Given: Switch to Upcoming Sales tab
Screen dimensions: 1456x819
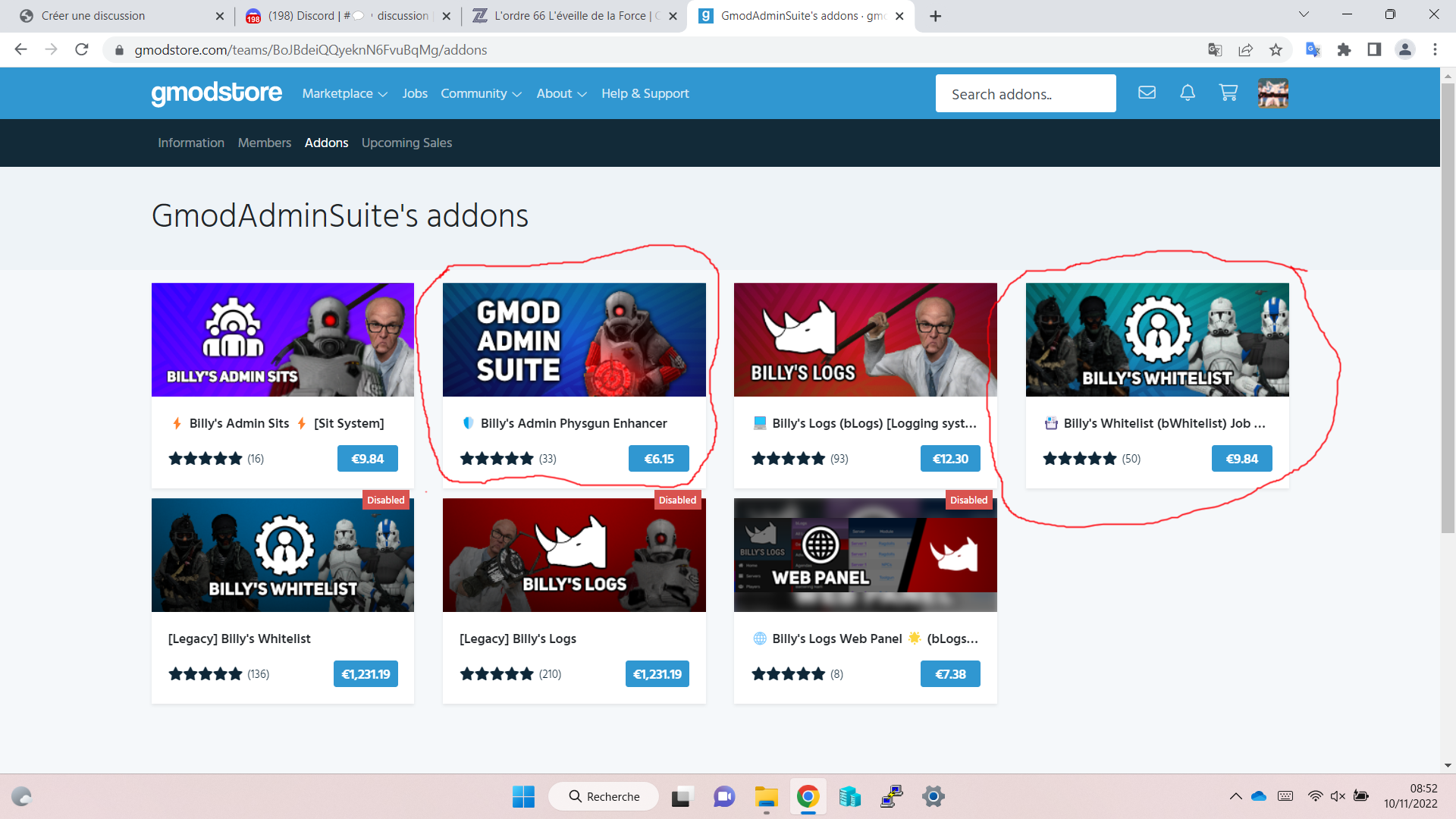Looking at the screenshot, I should point(406,143).
